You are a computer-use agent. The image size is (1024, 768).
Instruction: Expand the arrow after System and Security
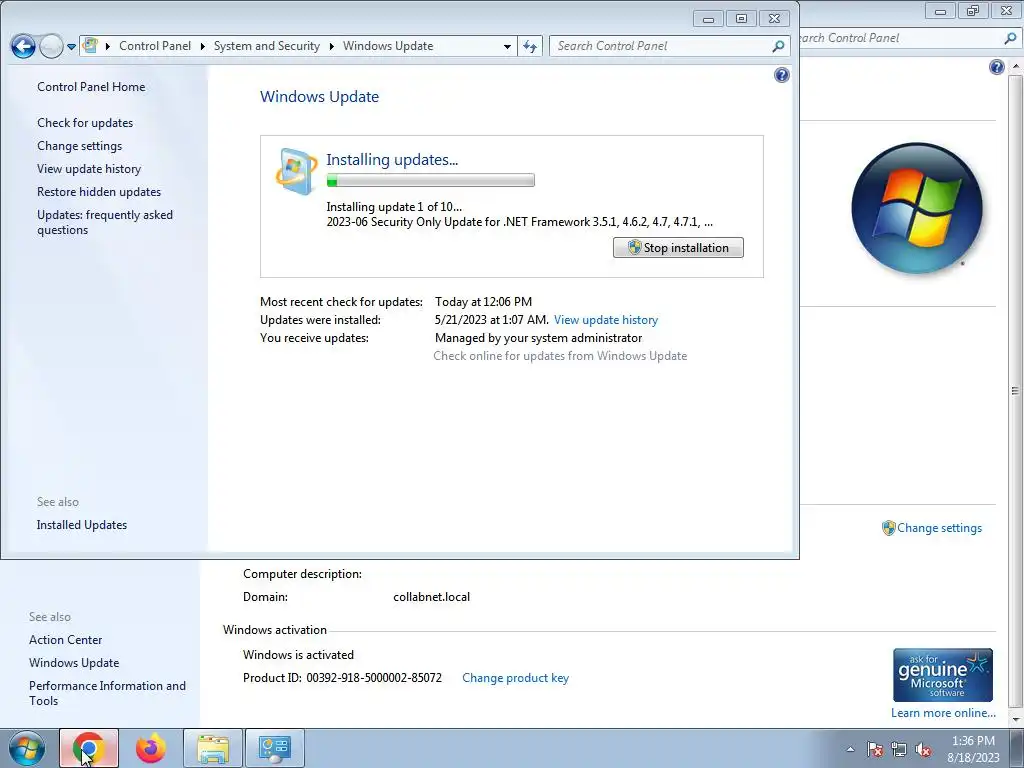pyautogui.click(x=332, y=46)
